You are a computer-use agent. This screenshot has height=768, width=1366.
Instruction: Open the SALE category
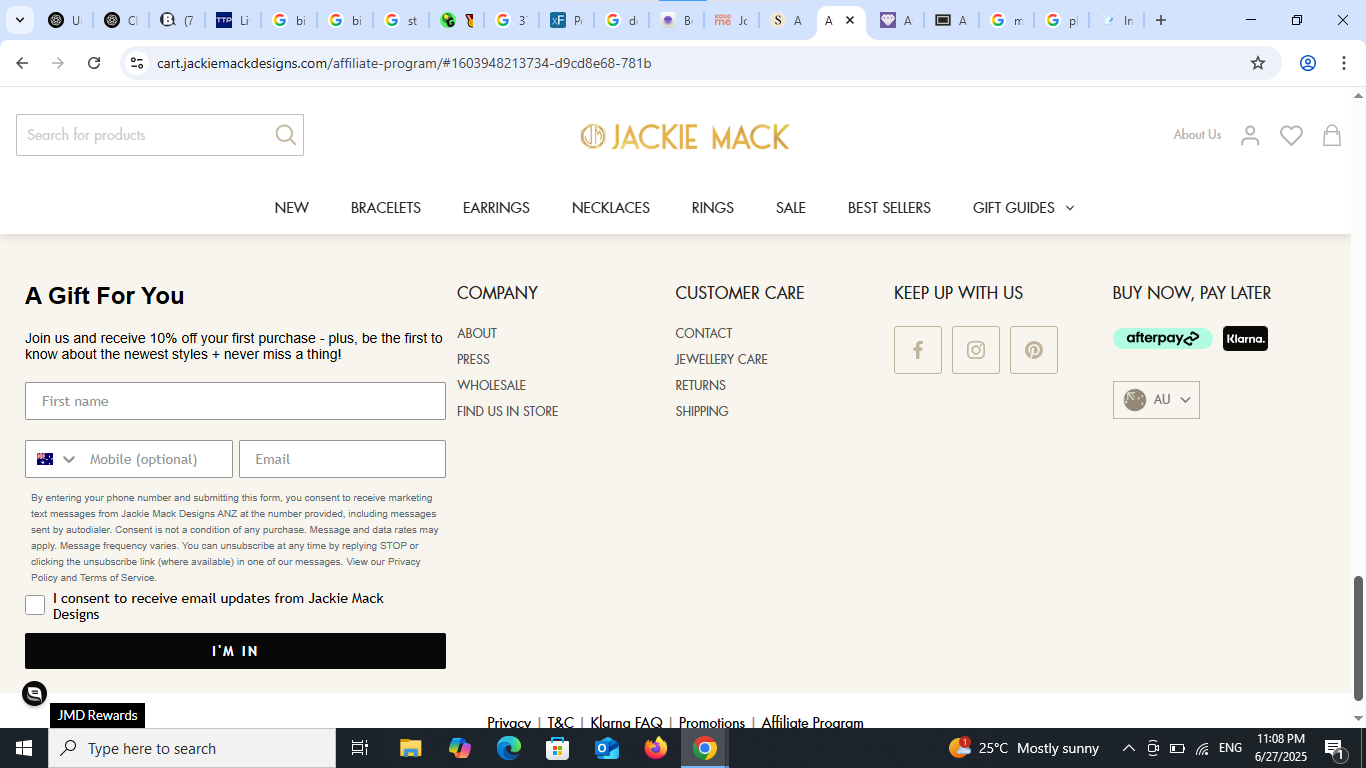coord(791,208)
